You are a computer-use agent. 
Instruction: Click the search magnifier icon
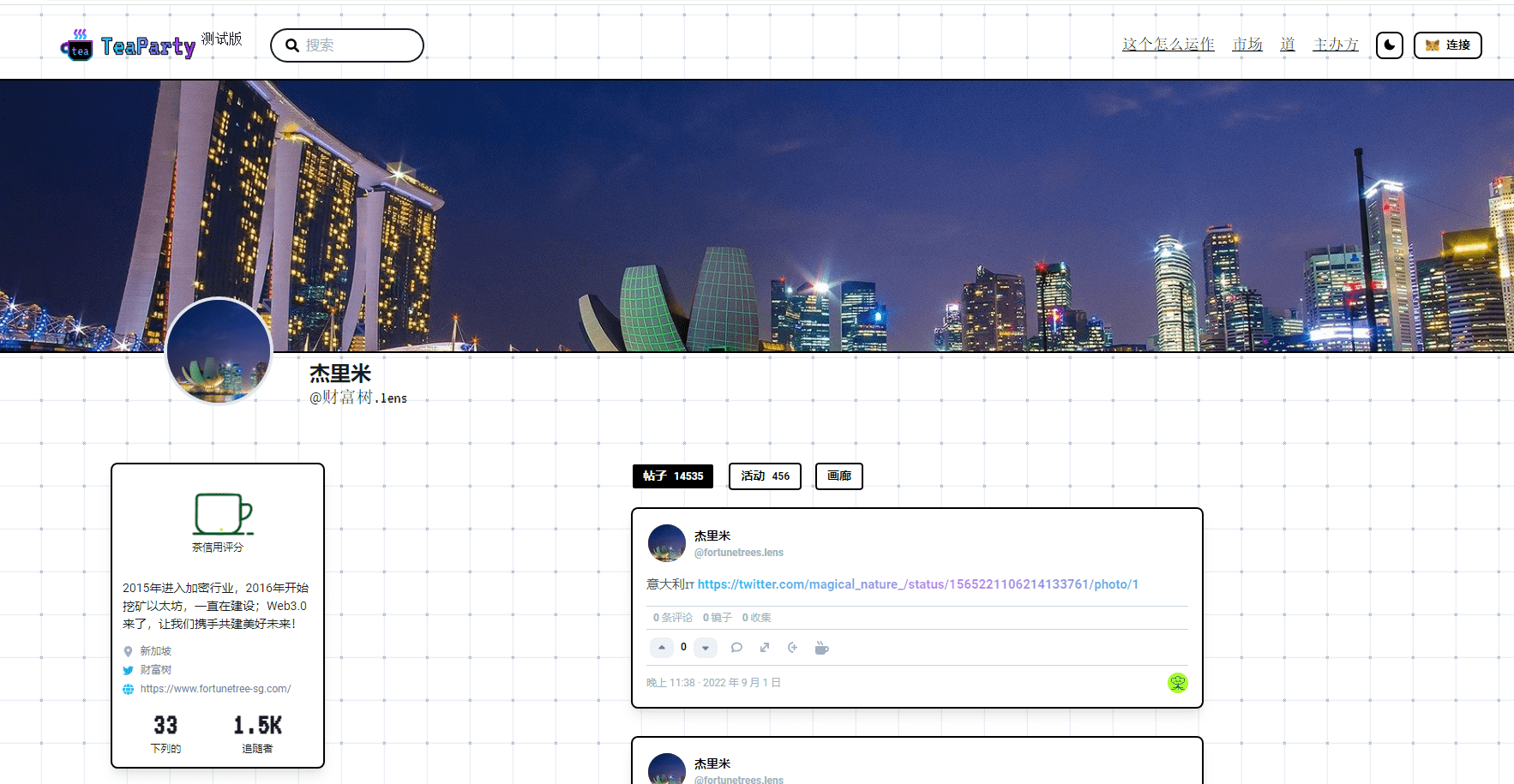292,45
